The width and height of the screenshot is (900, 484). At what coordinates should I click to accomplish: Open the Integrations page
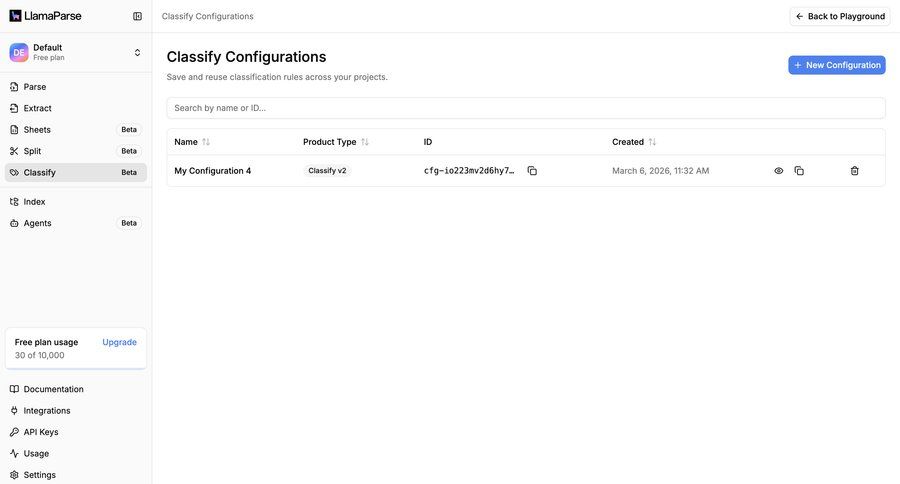[76, 411]
